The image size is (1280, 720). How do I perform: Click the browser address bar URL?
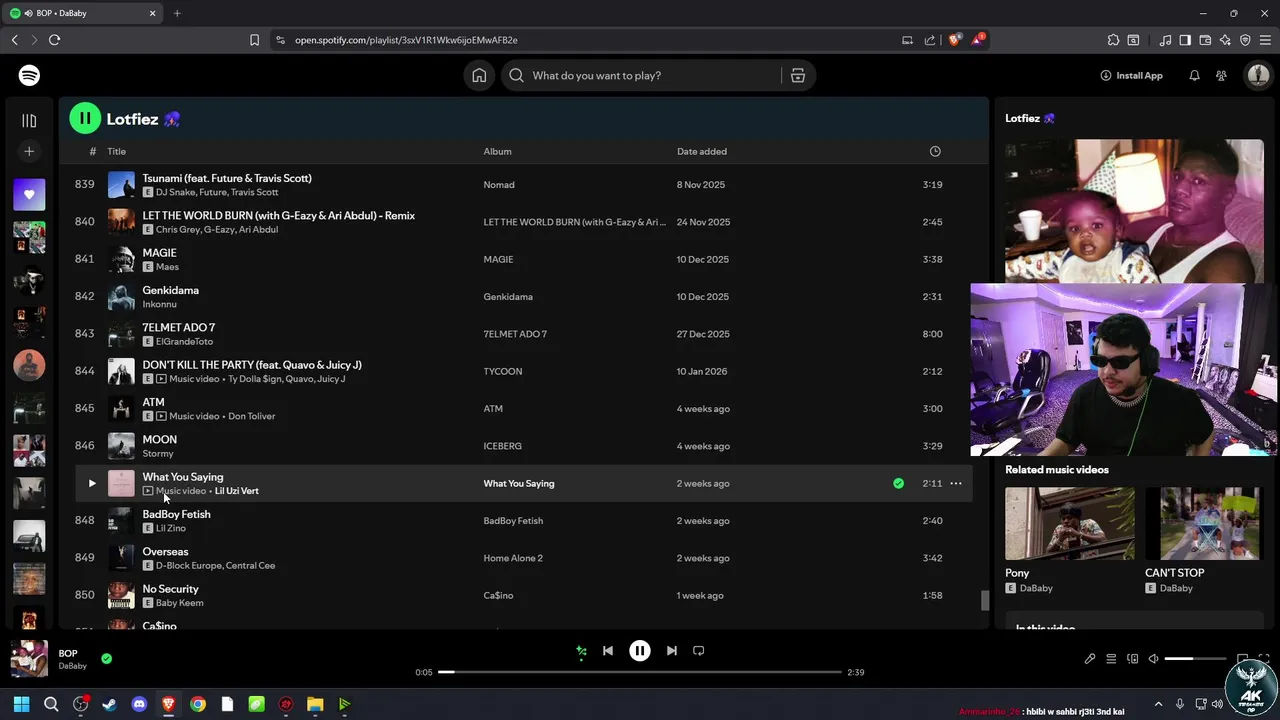click(406, 40)
